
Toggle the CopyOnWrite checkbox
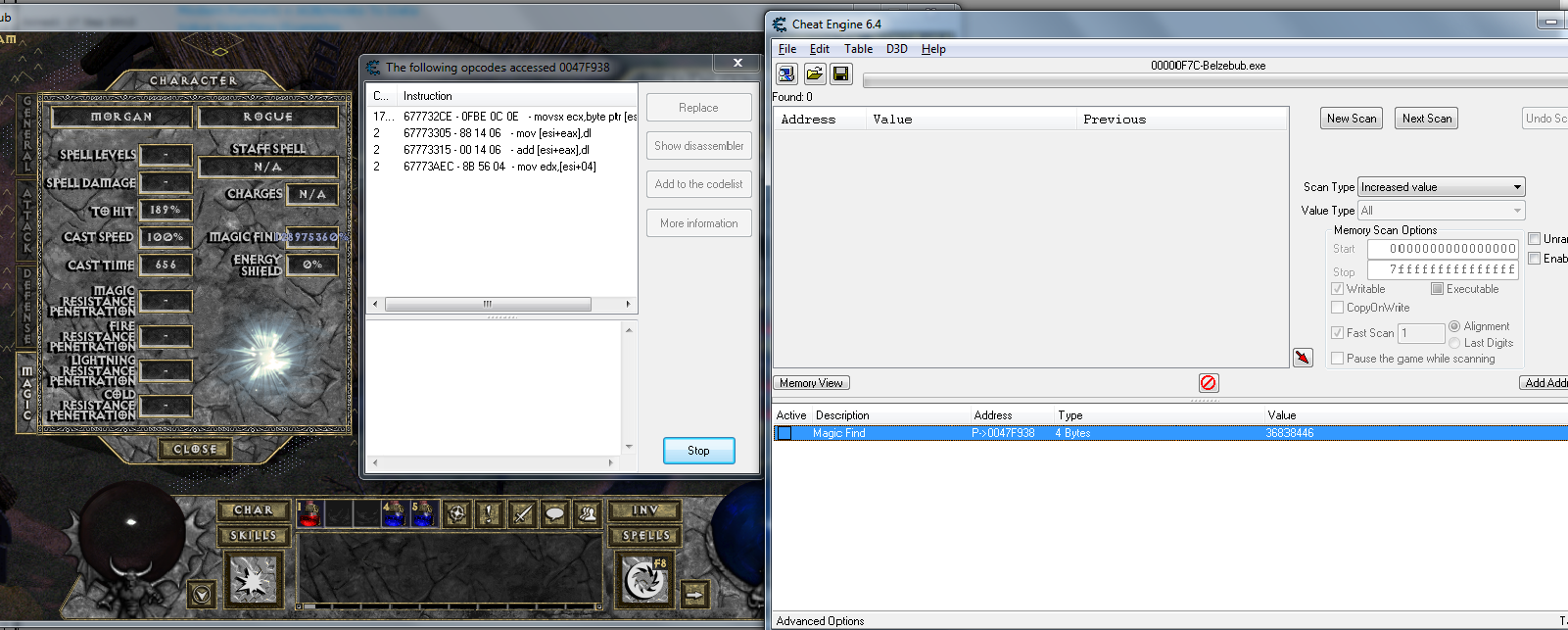click(x=1337, y=308)
